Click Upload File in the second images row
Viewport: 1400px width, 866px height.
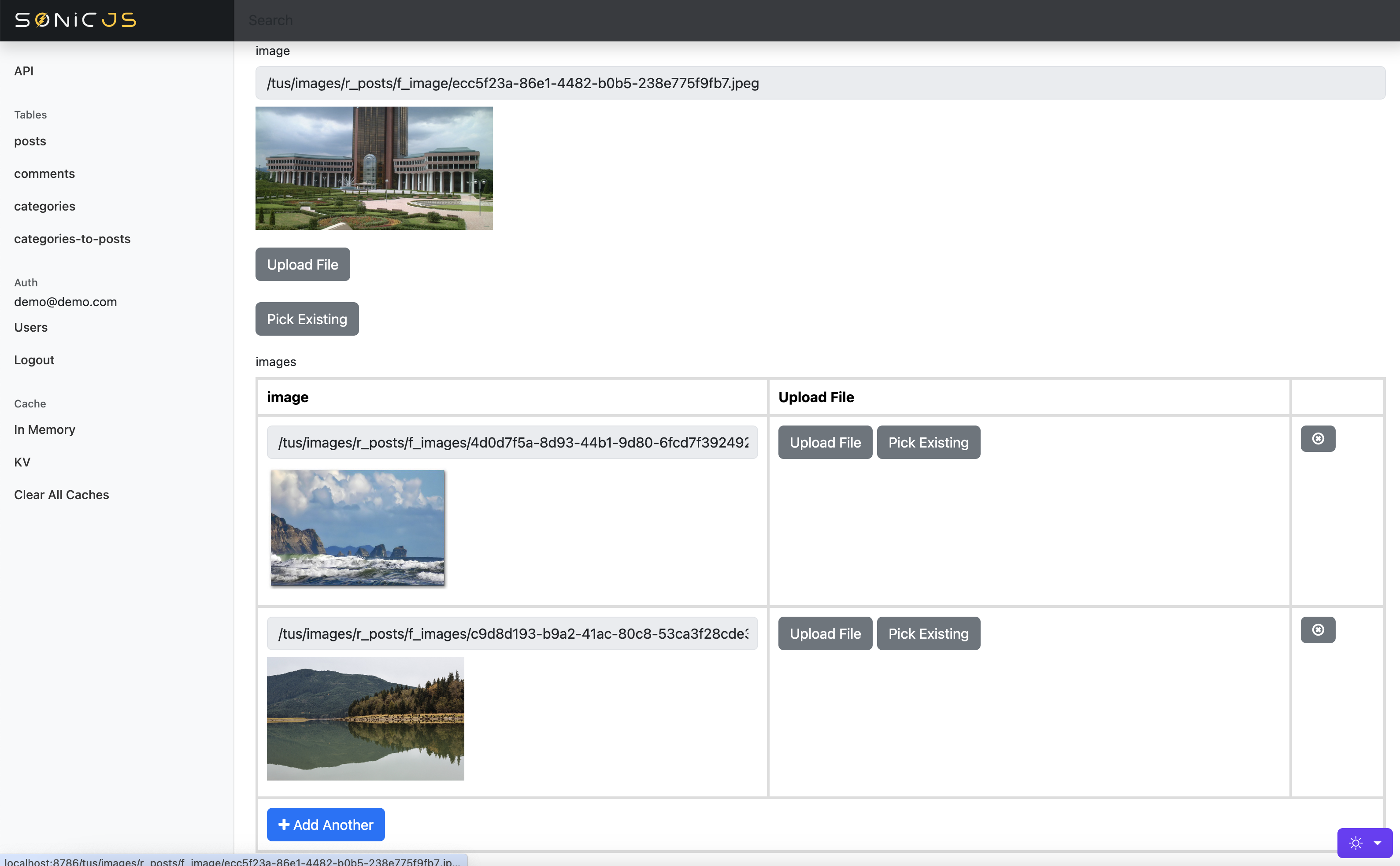pos(825,633)
